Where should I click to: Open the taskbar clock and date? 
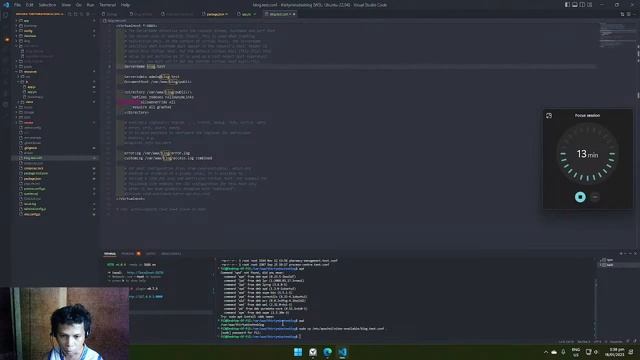[616, 352]
